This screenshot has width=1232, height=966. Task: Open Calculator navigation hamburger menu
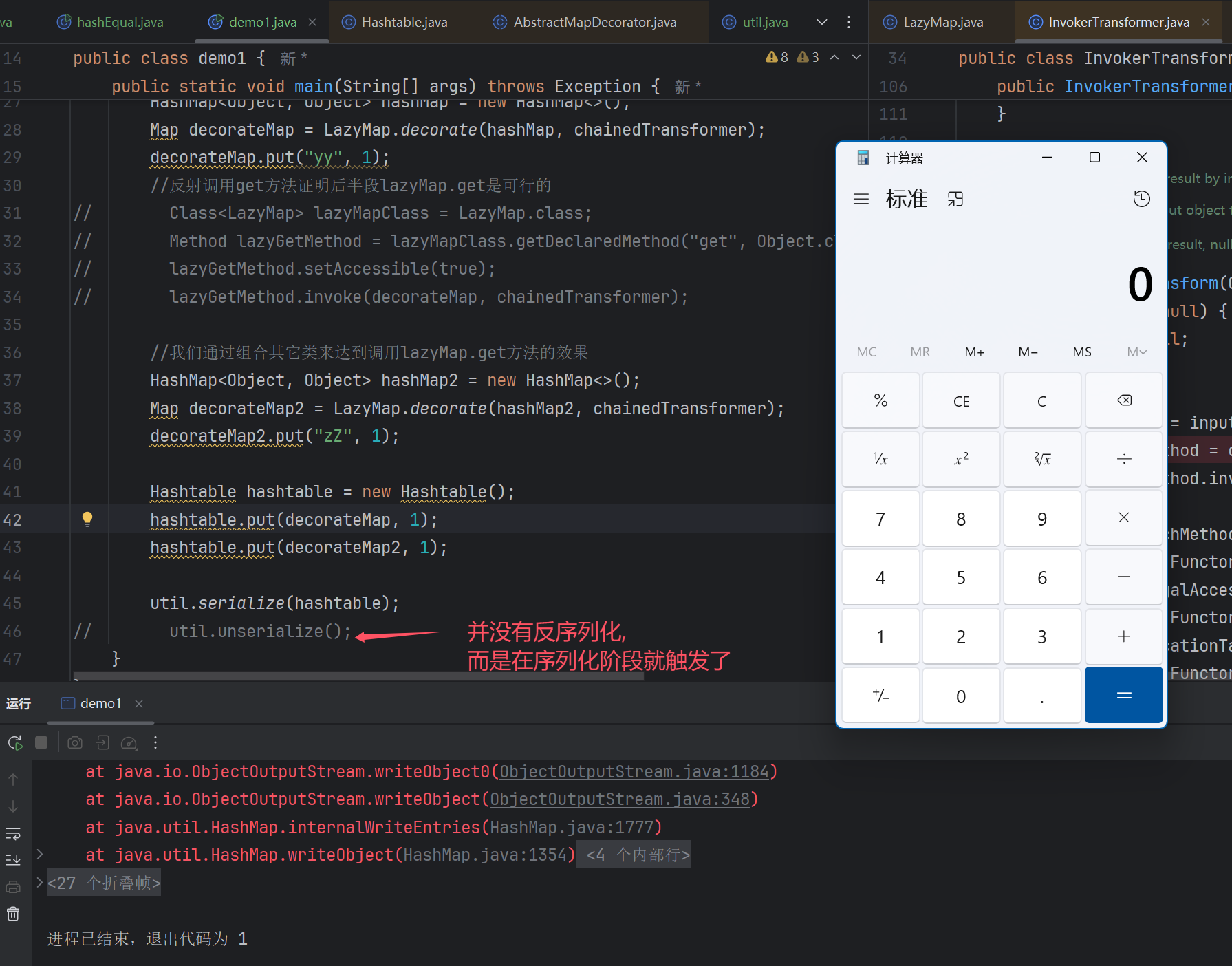coord(861,200)
